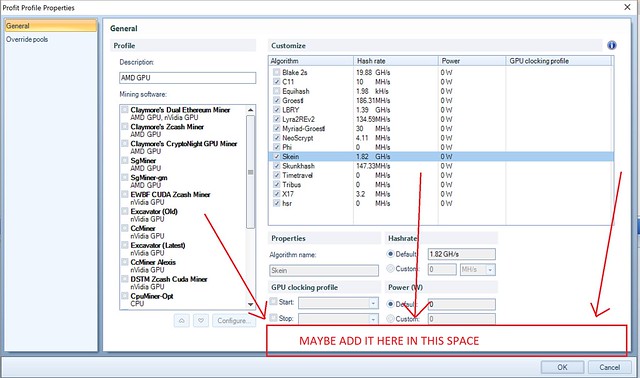Click the heart favorite button below mining software list

(x=201, y=320)
